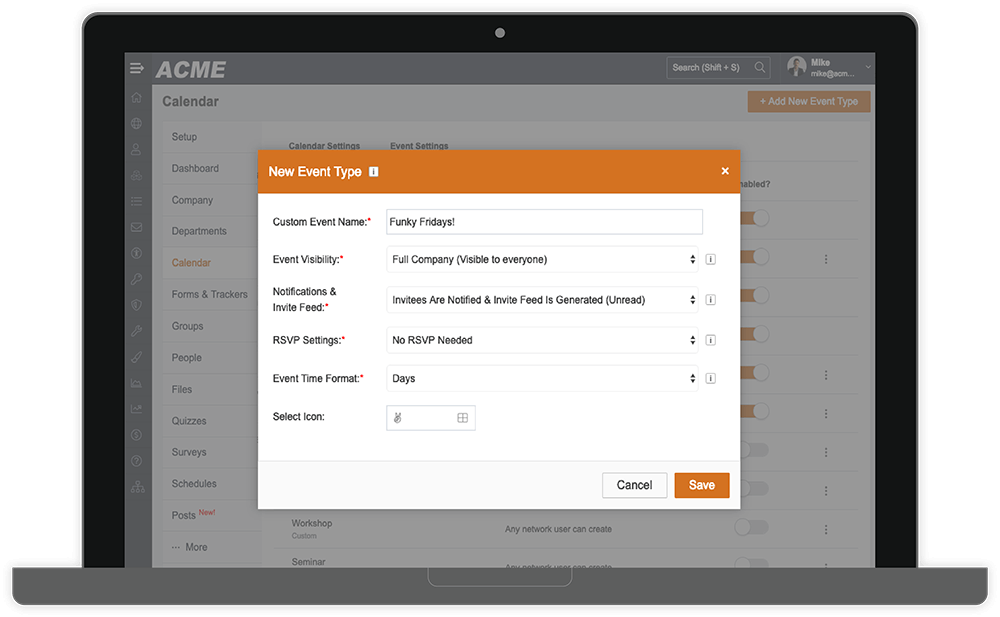Screen dimensions: 1000x617
Task: Click the "Calendar" page heading
Action: (190, 101)
